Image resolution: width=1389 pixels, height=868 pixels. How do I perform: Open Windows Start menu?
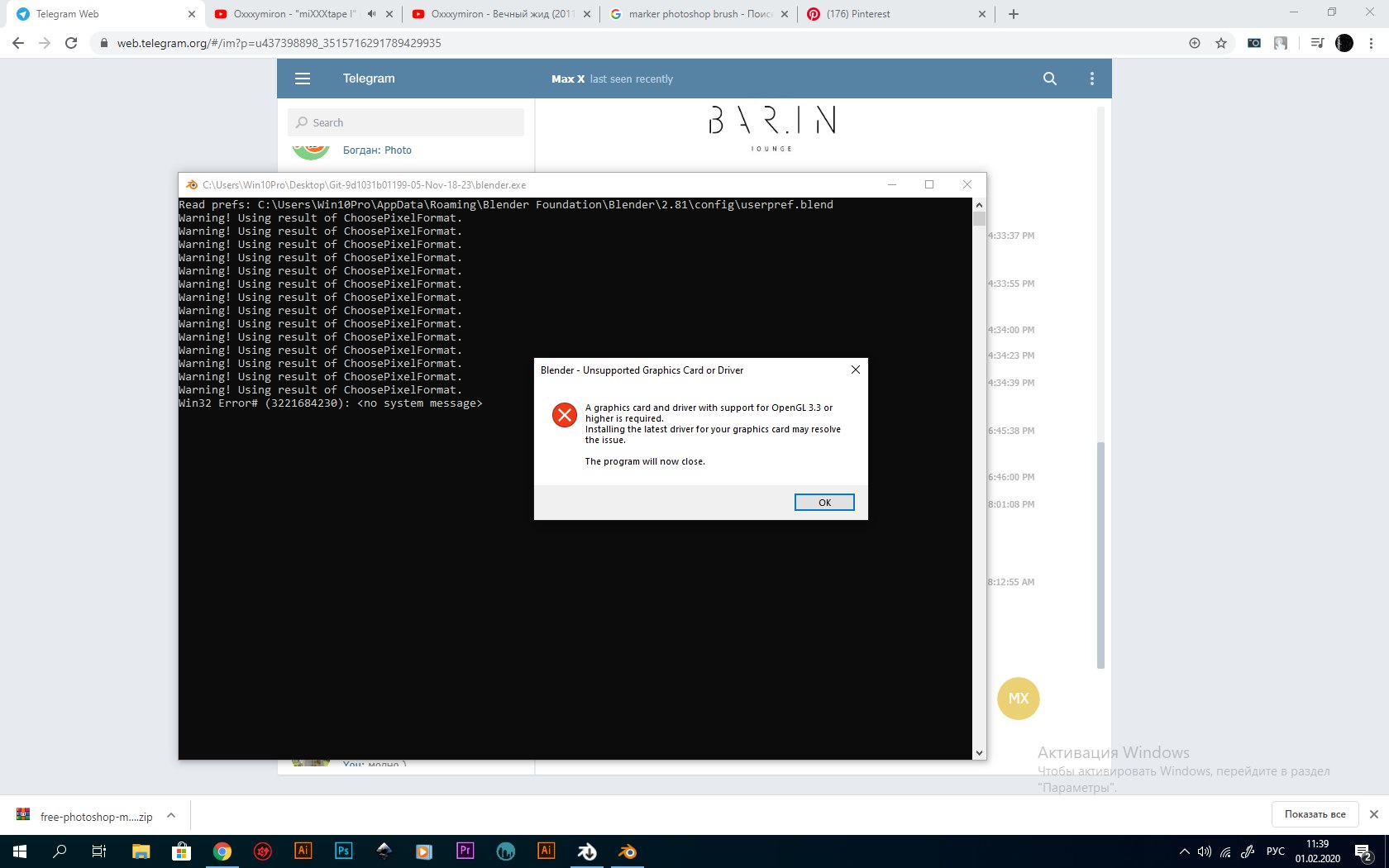pyautogui.click(x=20, y=851)
